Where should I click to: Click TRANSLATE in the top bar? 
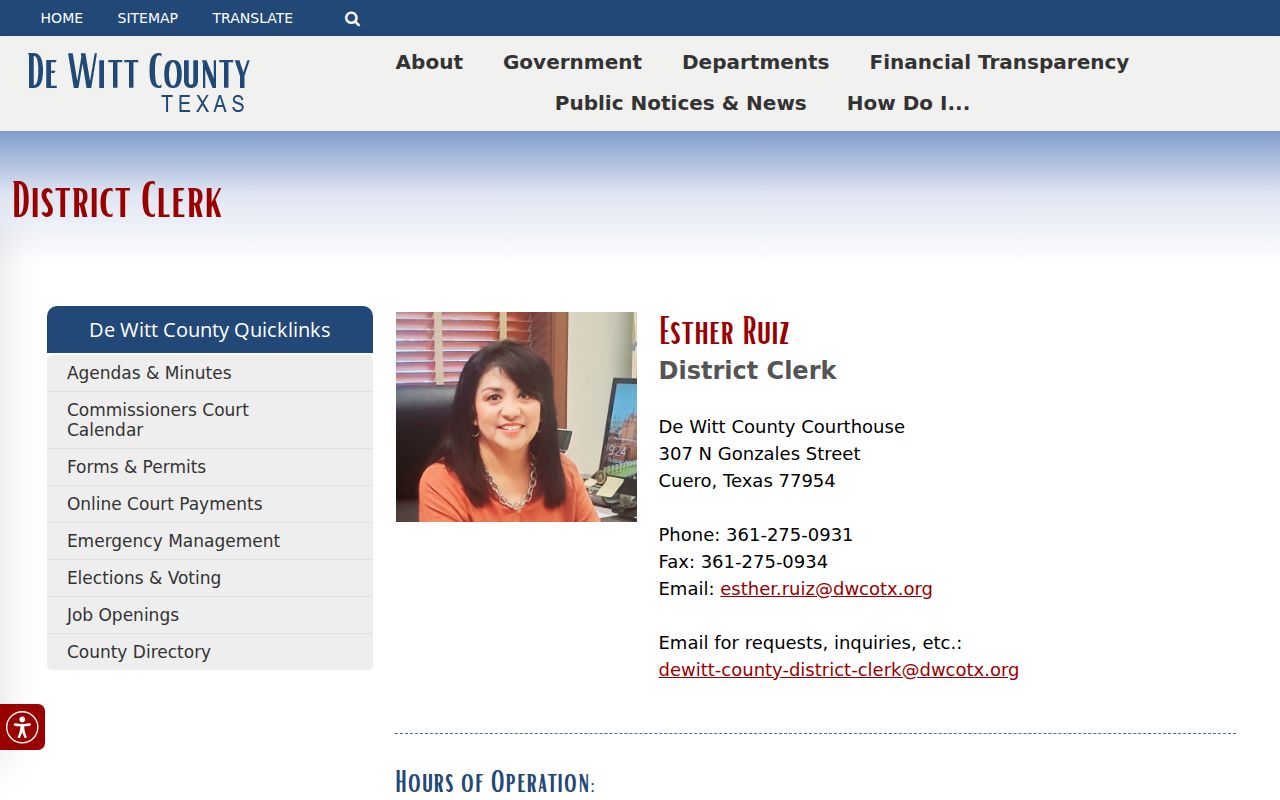[253, 18]
